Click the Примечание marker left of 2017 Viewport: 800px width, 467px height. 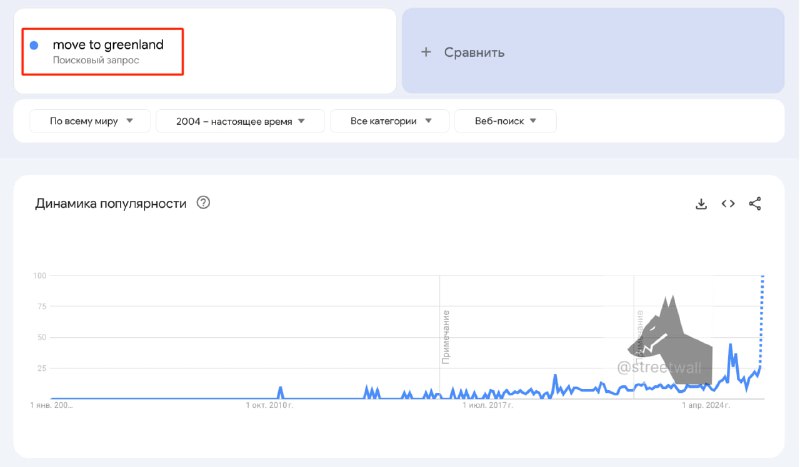[x=446, y=336]
